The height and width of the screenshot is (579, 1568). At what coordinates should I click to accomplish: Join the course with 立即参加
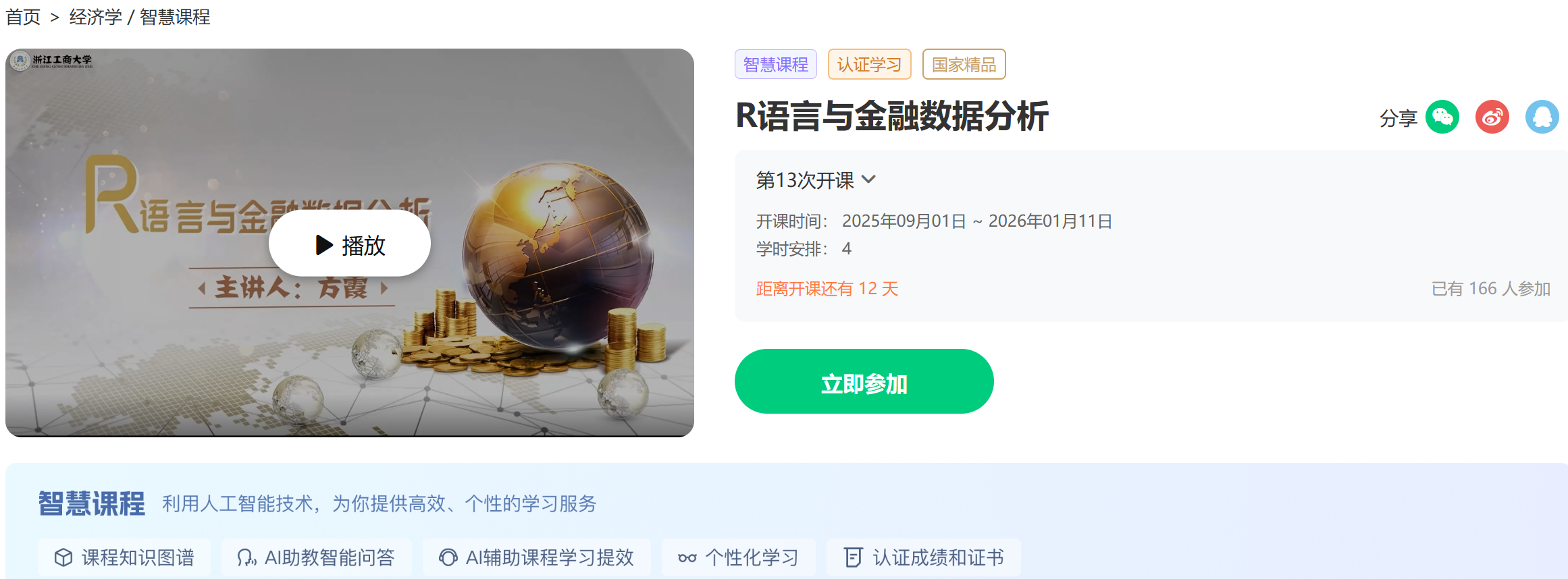point(864,381)
